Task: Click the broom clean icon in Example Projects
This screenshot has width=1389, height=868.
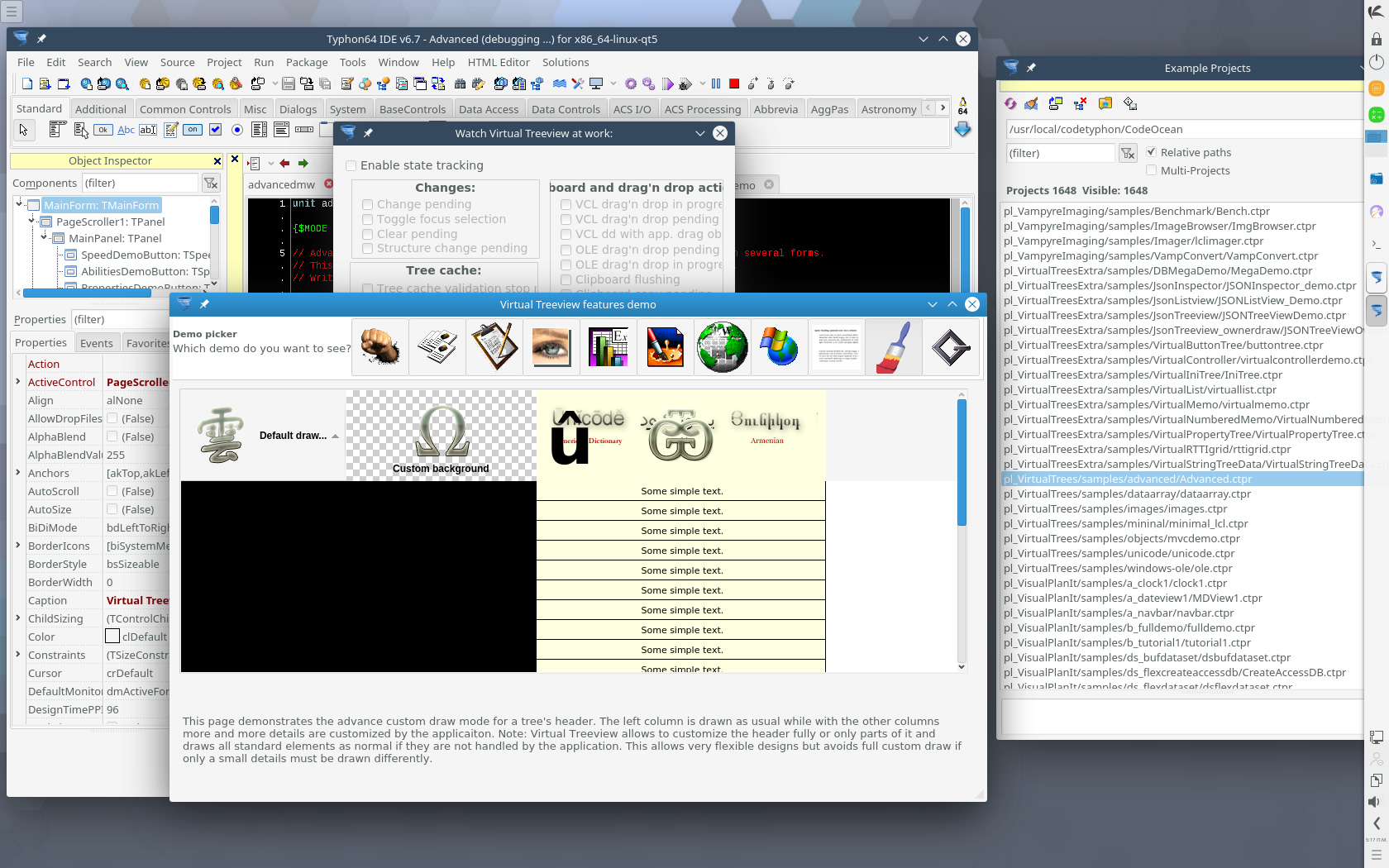Action: [x=1031, y=103]
